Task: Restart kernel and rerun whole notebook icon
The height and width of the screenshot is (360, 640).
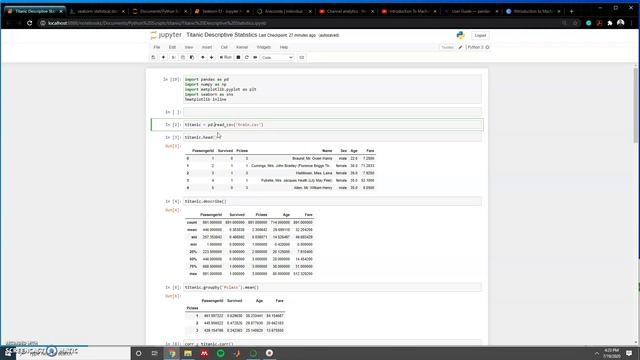Action: [x=255, y=58]
